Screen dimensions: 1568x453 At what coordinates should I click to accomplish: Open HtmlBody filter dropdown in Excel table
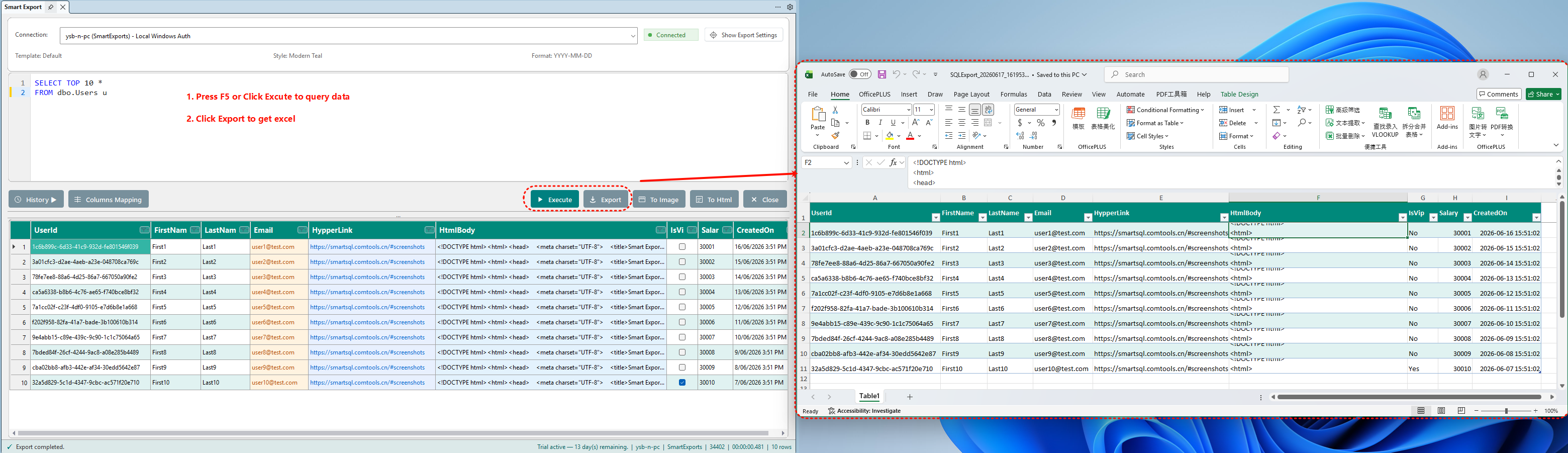1403,217
